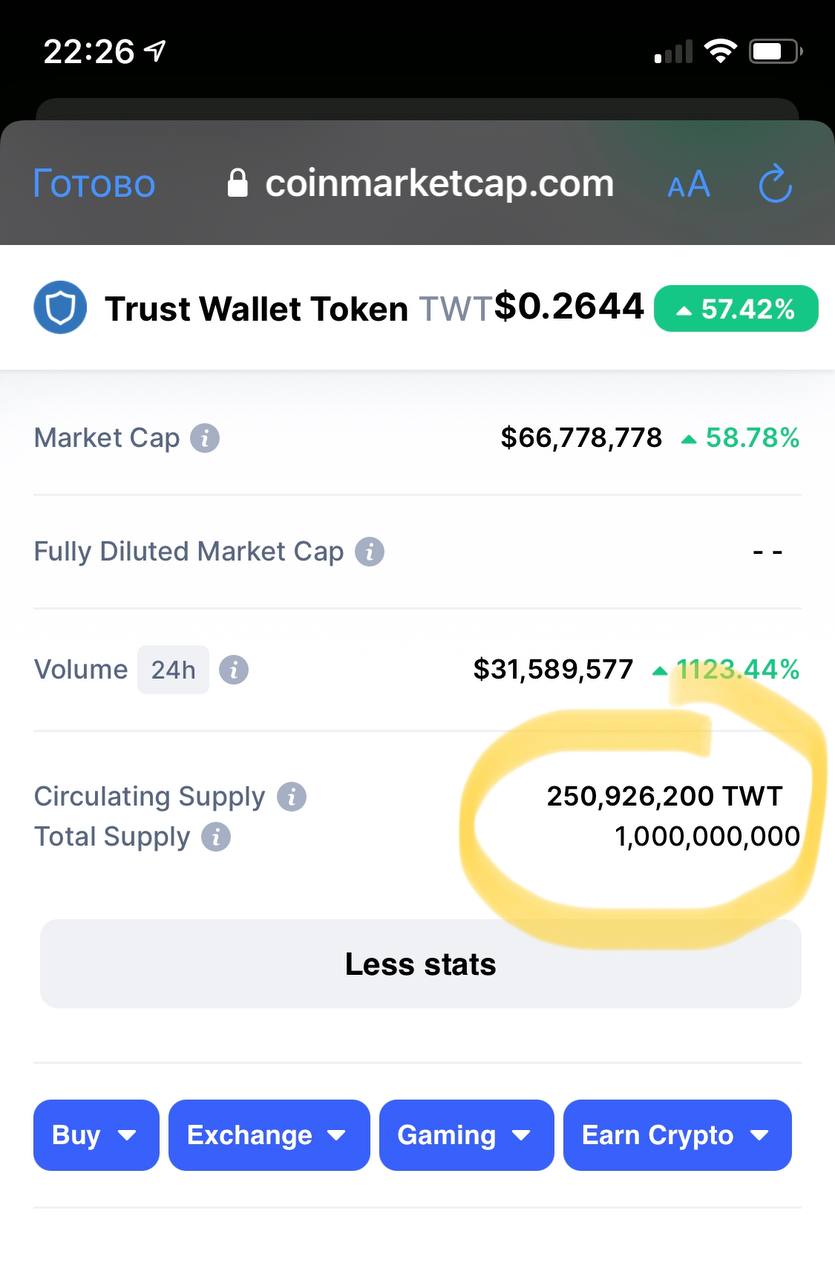The height and width of the screenshot is (1280, 835).
Task: Expand the Earn Crypto dropdown
Action: (x=677, y=1135)
